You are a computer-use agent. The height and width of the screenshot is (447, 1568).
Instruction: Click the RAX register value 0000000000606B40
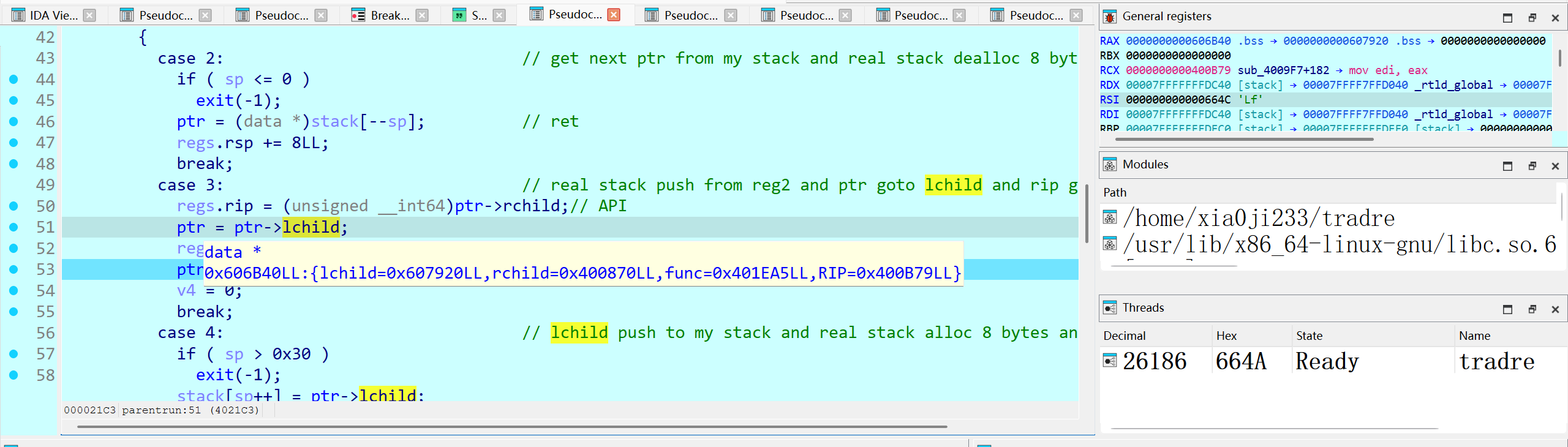(x=1178, y=41)
